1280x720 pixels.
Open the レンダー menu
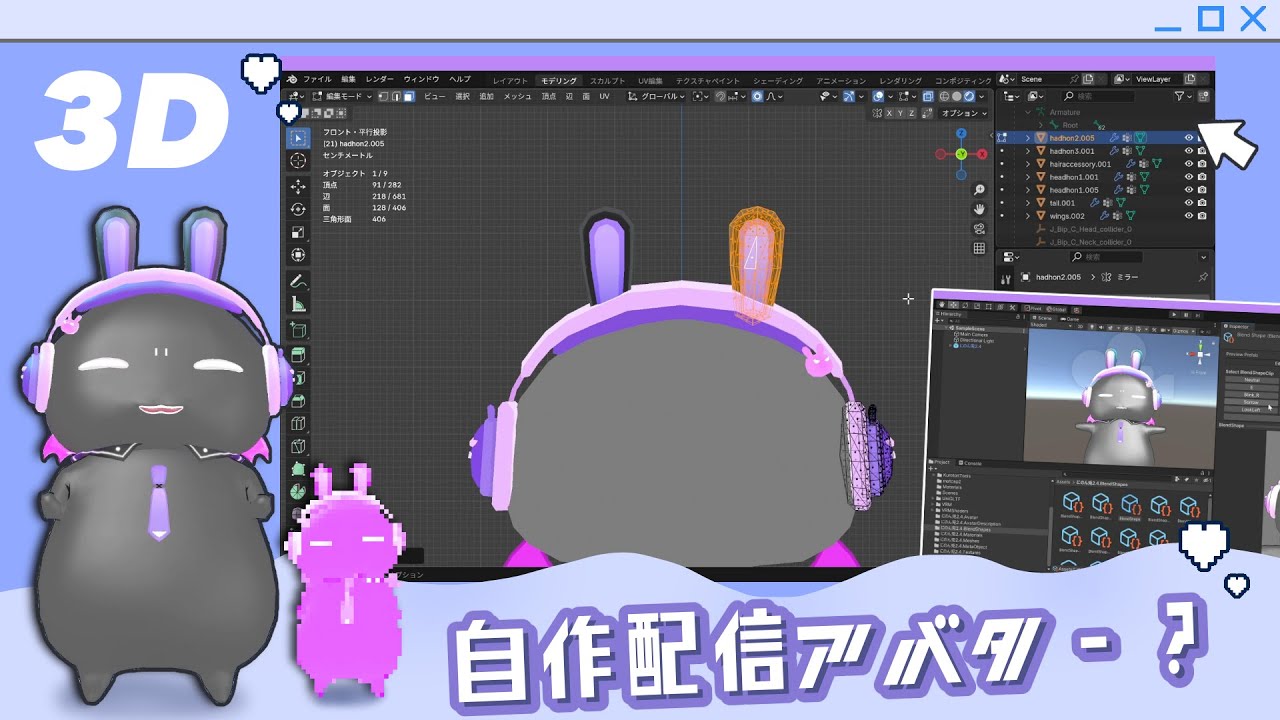380,79
